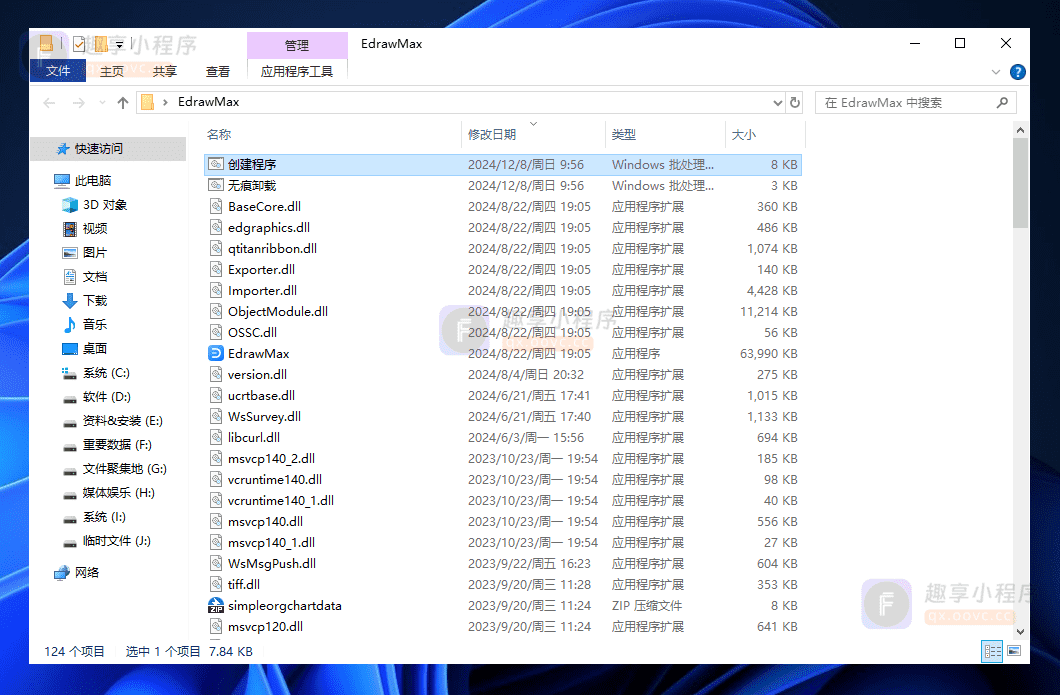Screen dimensions: 1060x695
Task: Click the search magnifier icon
Action: click(1002, 103)
